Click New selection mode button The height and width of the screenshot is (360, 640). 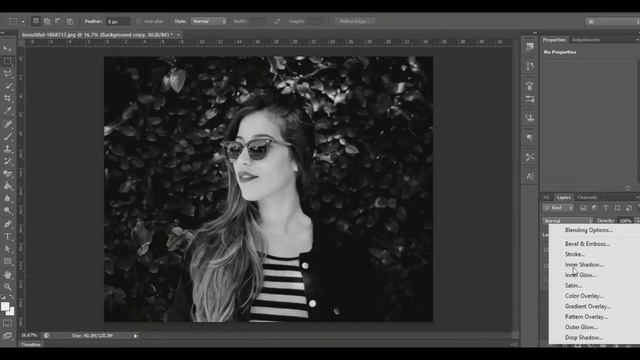(36, 21)
